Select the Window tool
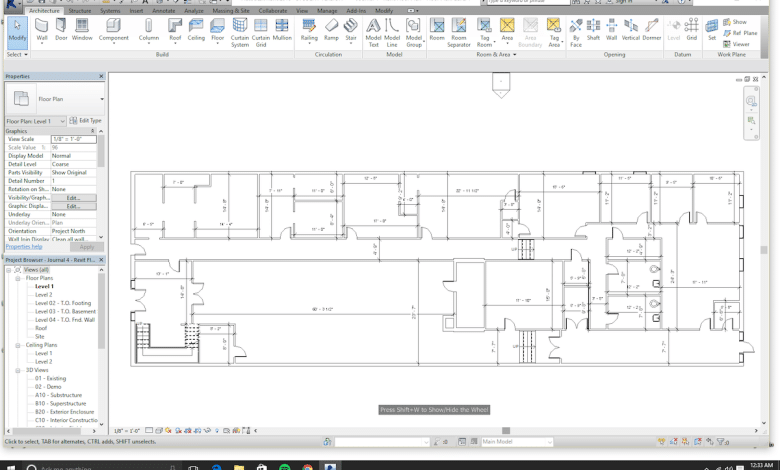Screen dimensions: 780x470 82,29
